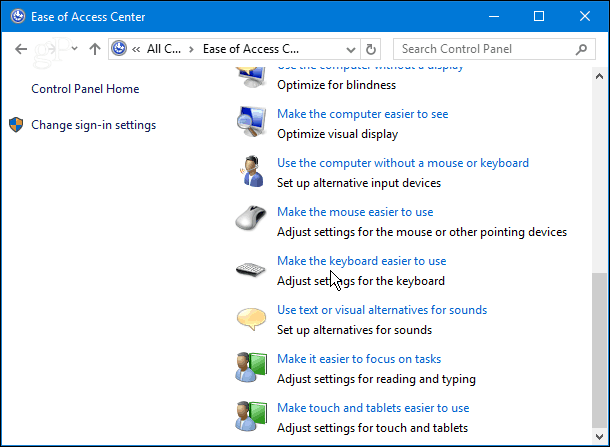Click 'Adjust settings for reading and typing' text
The image size is (610, 447).
point(376,379)
